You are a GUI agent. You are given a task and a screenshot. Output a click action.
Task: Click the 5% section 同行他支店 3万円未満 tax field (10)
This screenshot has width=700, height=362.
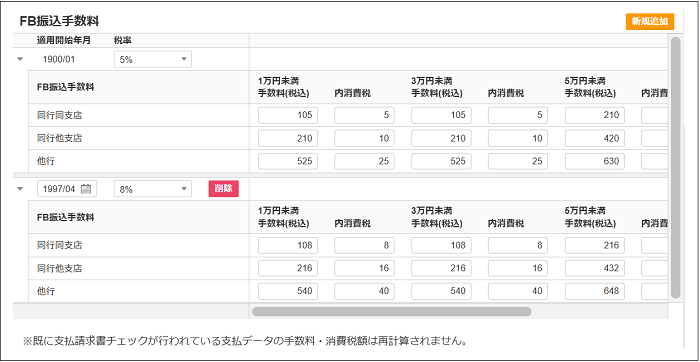pyautogui.click(x=518, y=138)
